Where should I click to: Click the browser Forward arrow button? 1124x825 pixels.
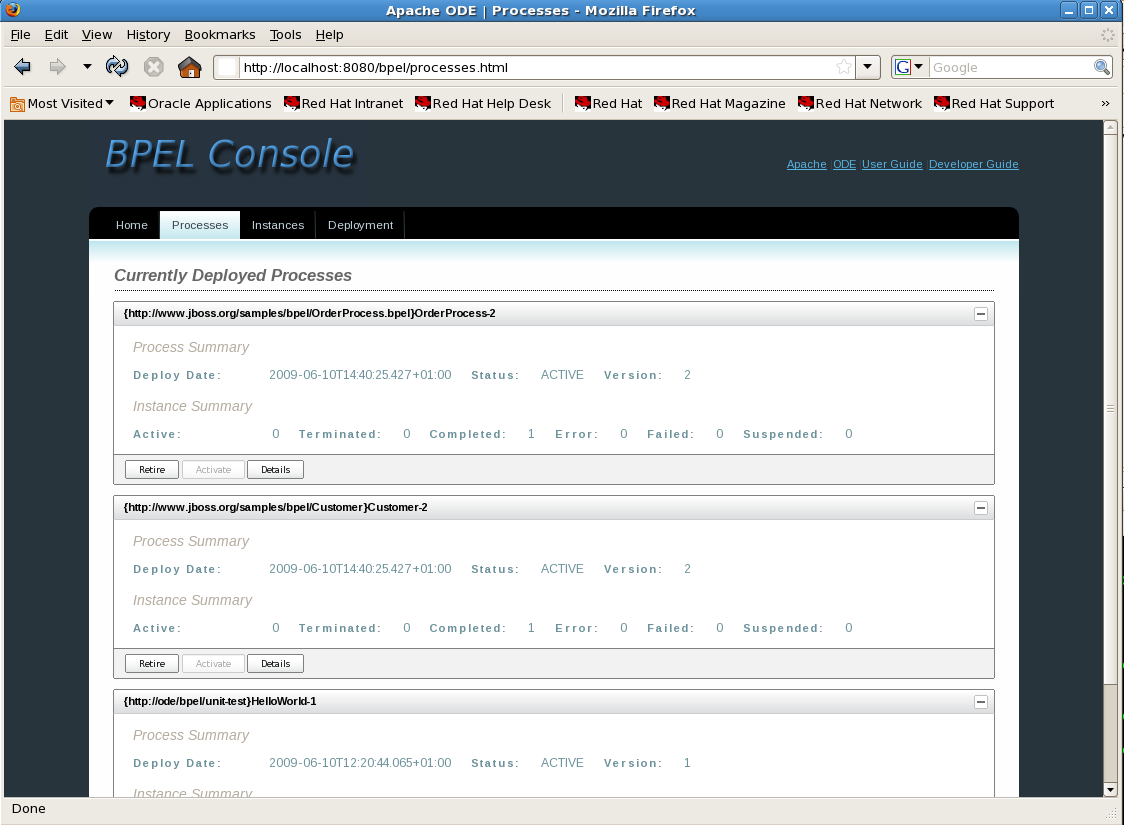(x=57, y=67)
